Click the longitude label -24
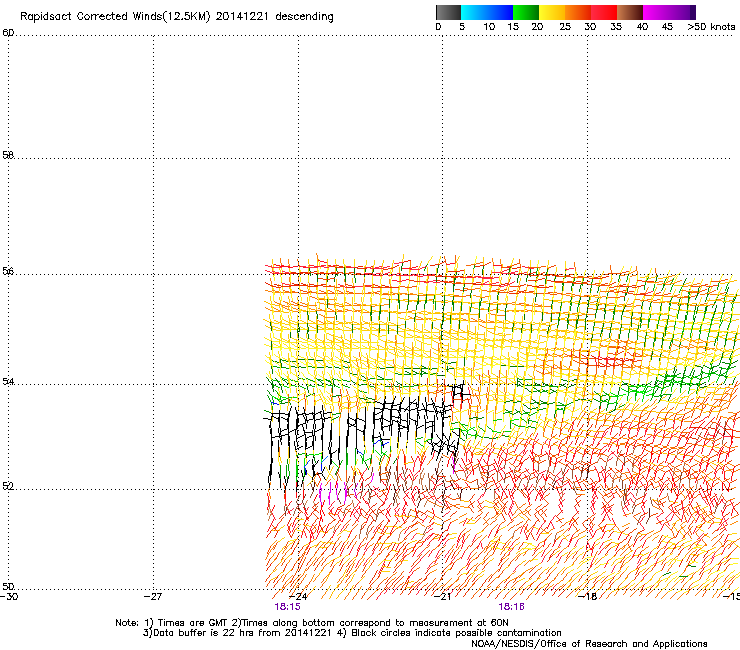 coord(298,597)
